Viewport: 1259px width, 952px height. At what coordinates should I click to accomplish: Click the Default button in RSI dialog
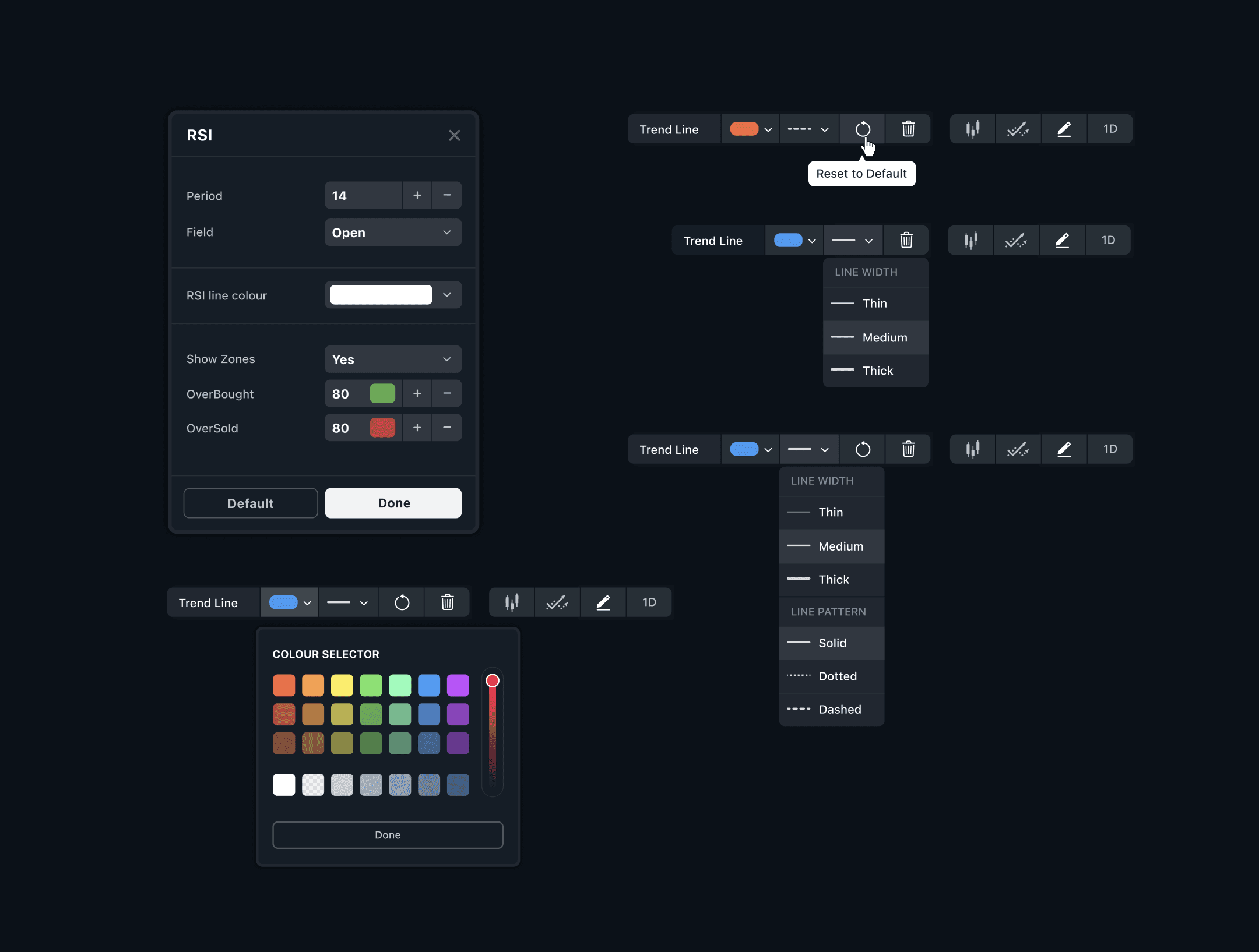[x=251, y=503]
